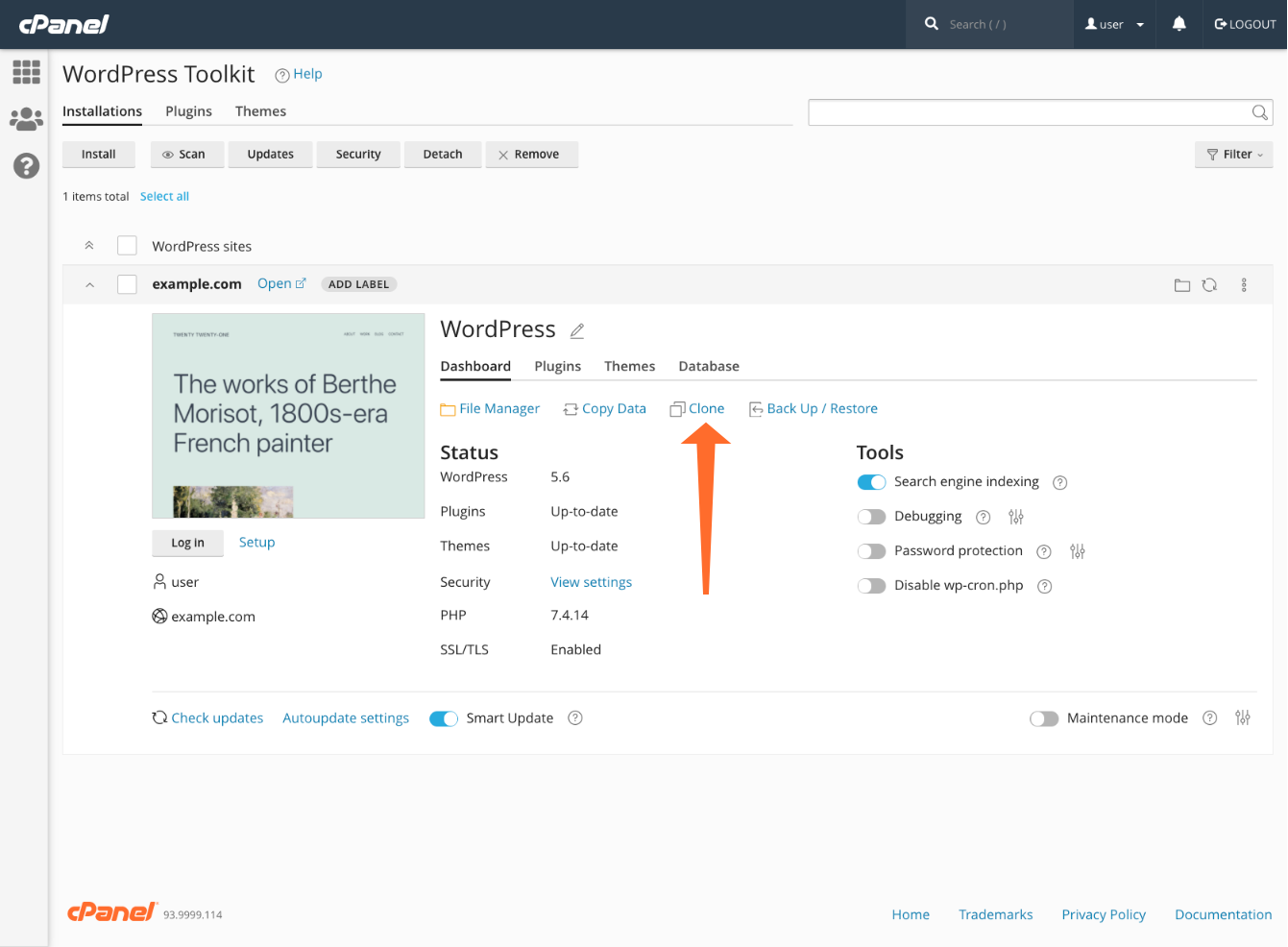Click the refresh icon on the example.com row

1209,284
